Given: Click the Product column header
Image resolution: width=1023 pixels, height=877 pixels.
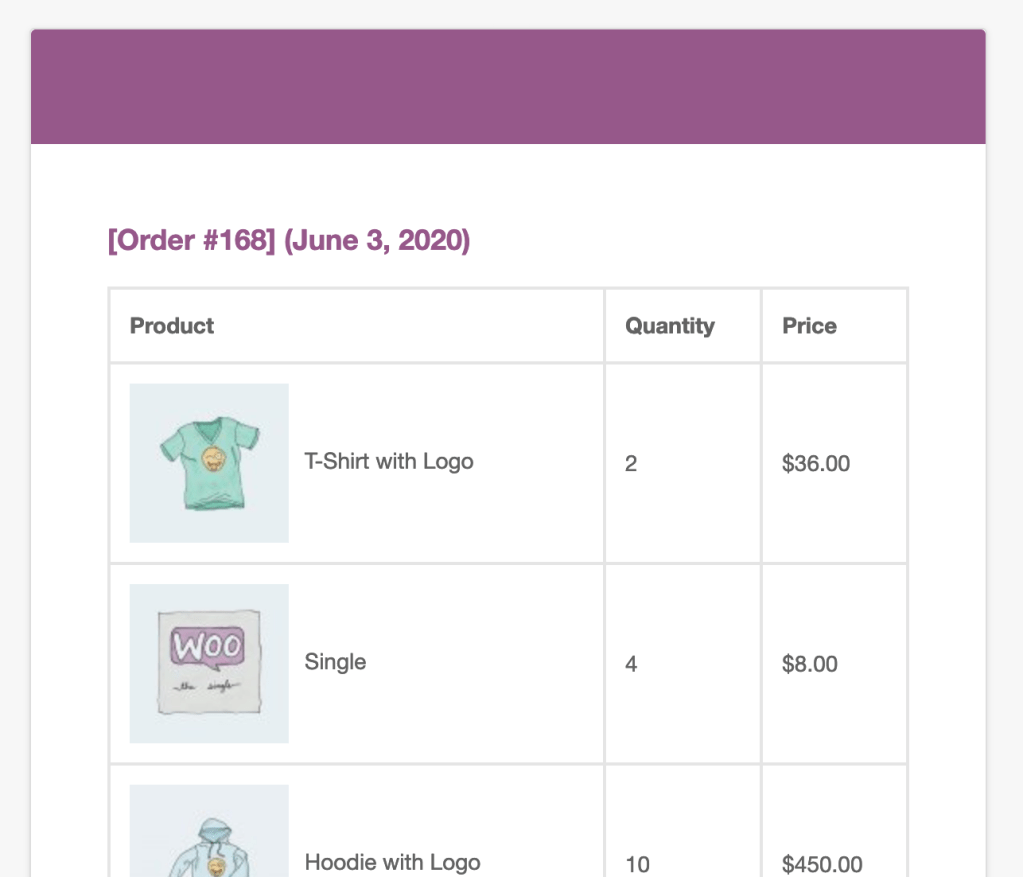Looking at the screenshot, I should (172, 326).
